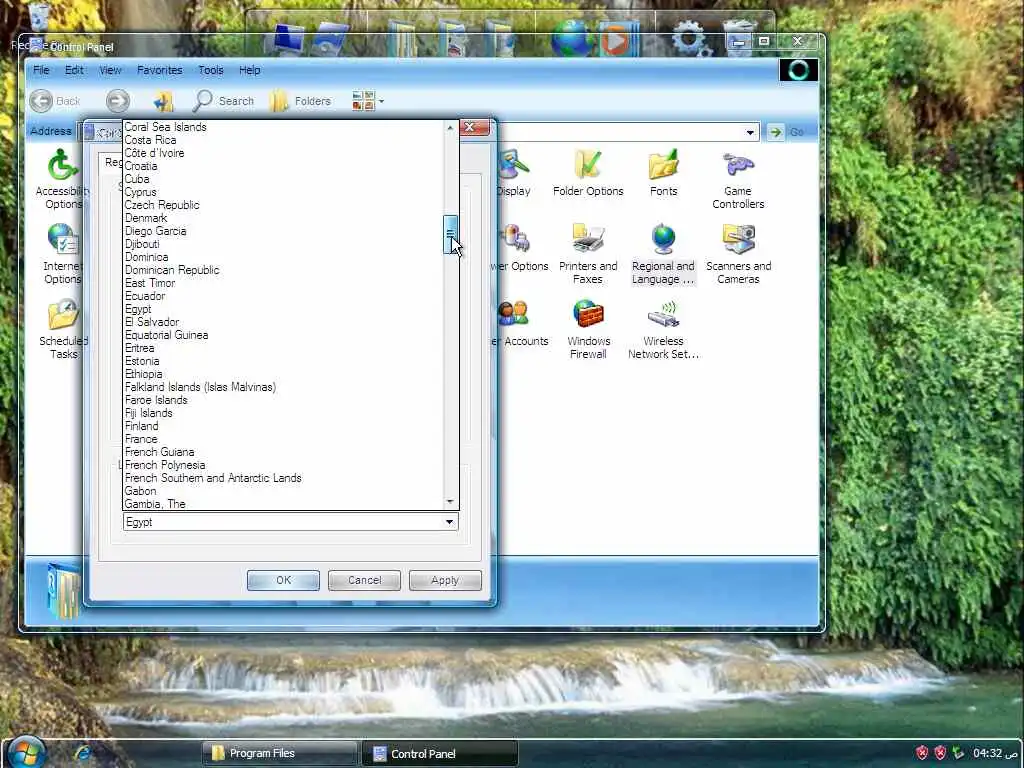Click the Apply button in the dialog
Viewport: 1024px width, 768px height.
click(445, 580)
